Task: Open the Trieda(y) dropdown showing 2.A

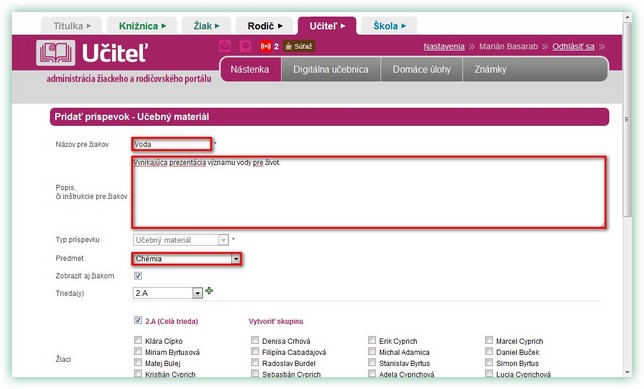Action: [x=168, y=293]
